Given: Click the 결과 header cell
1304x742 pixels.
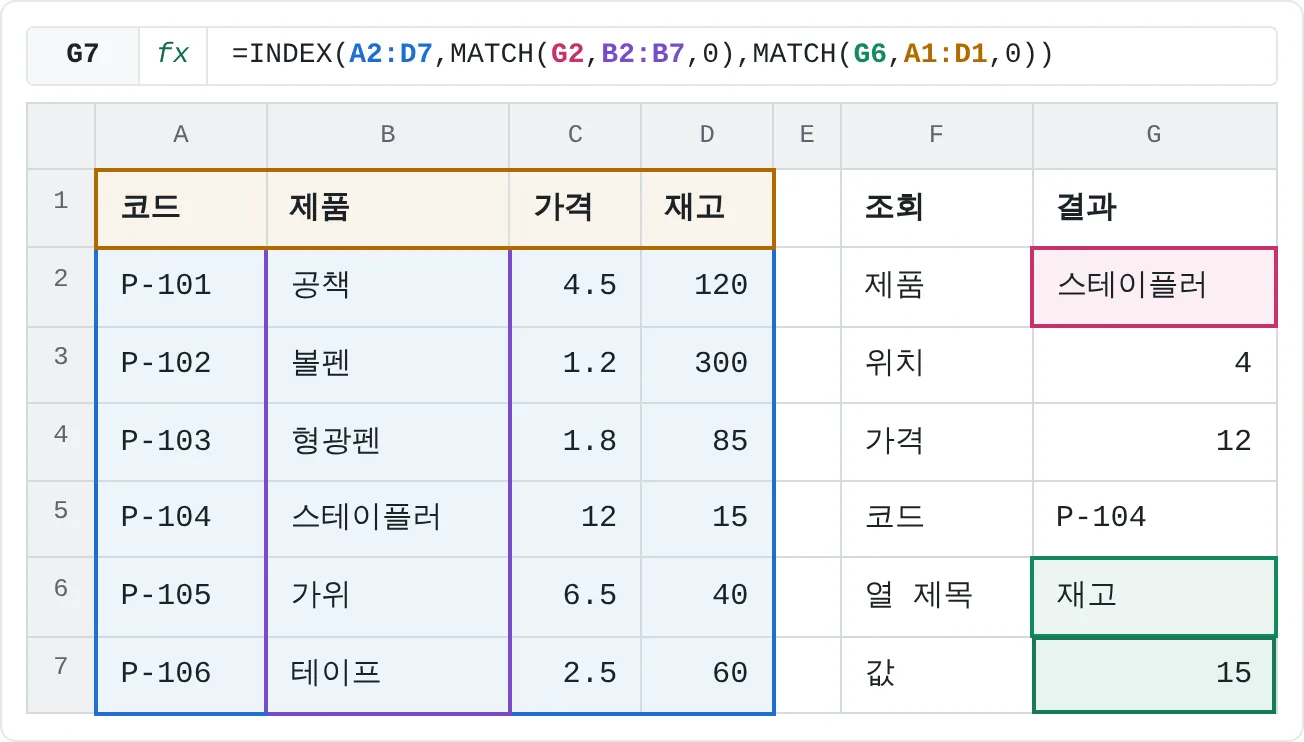Looking at the screenshot, I should point(1154,208).
